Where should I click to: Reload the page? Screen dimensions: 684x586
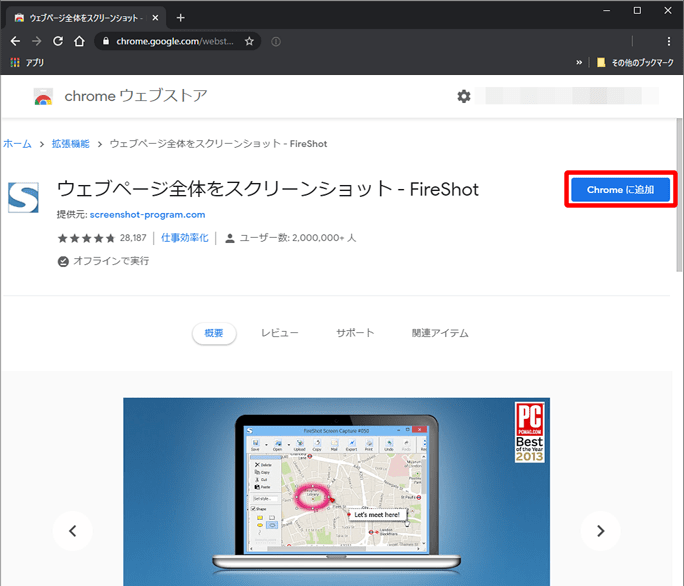tap(58, 41)
